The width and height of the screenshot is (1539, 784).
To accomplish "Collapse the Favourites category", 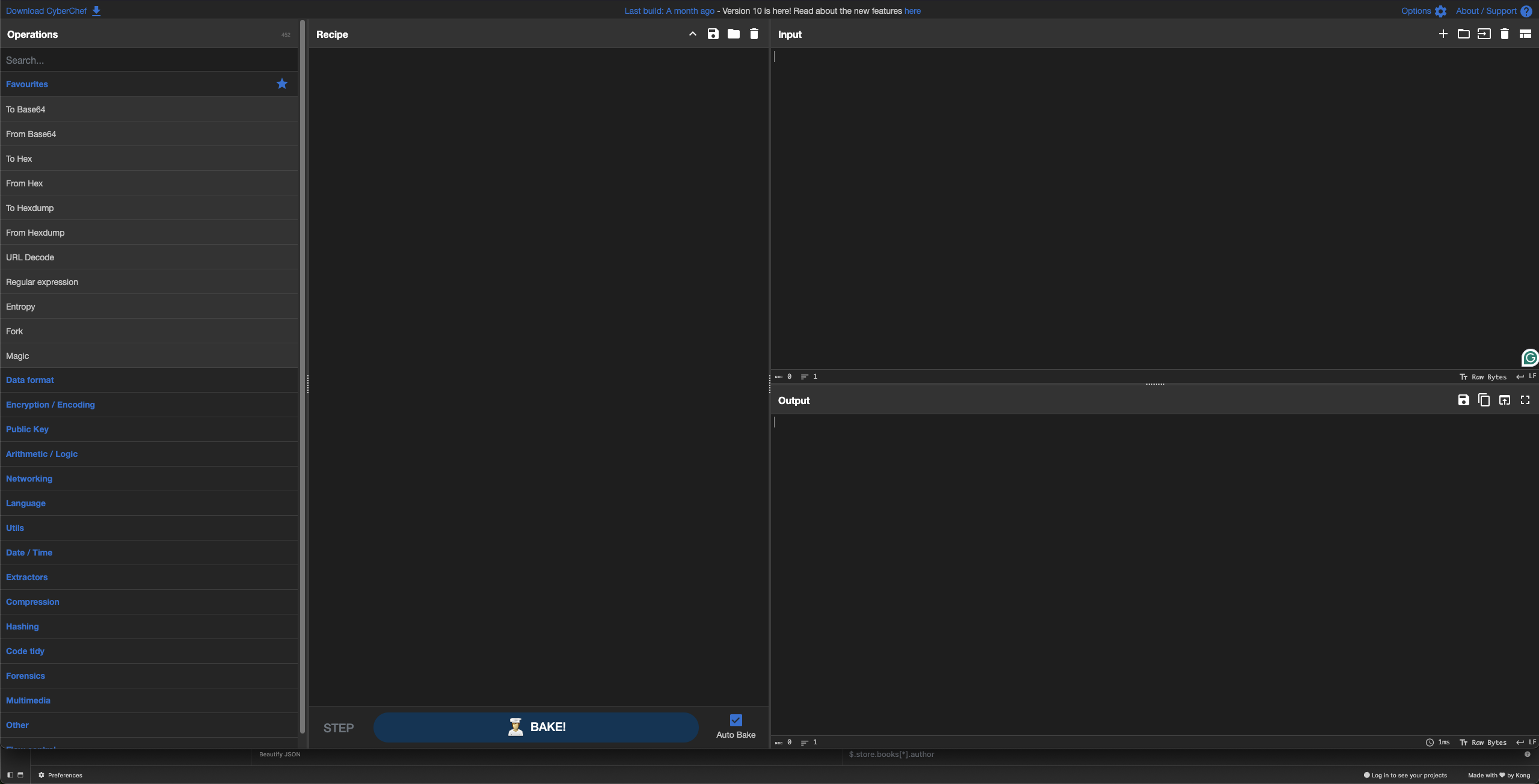I will click(149, 84).
